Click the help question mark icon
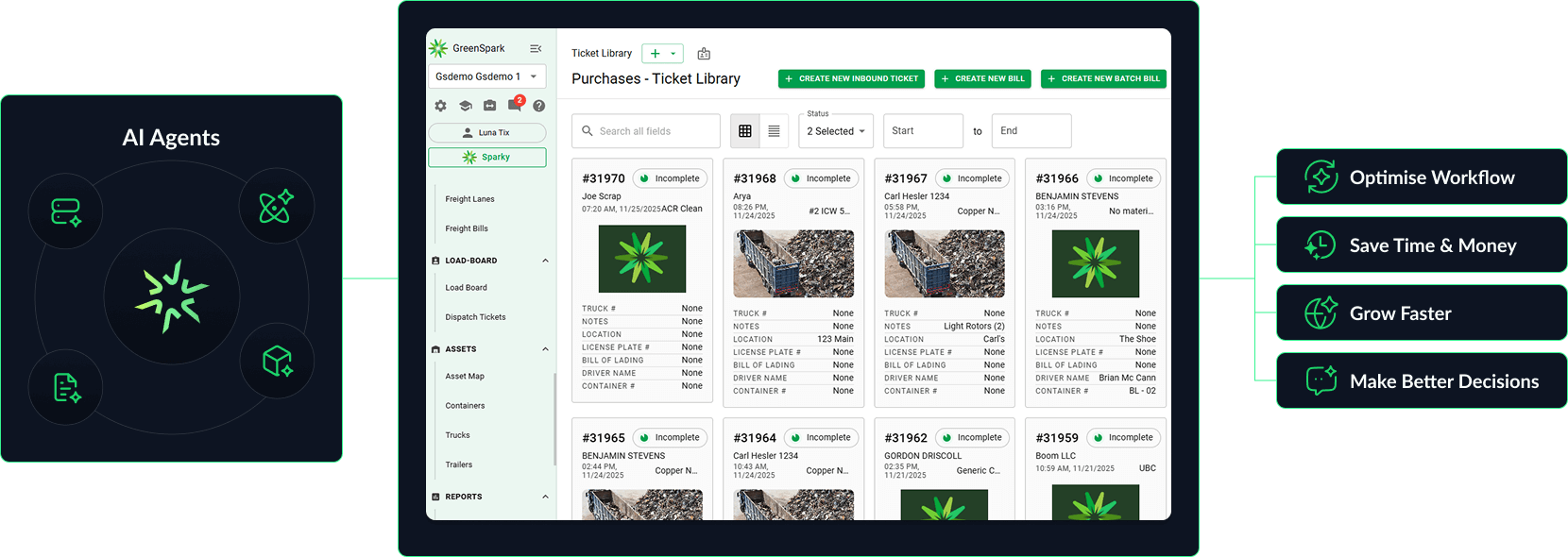Image resolution: width=1568 pixels, height=557 pixels. coord(538,106)
